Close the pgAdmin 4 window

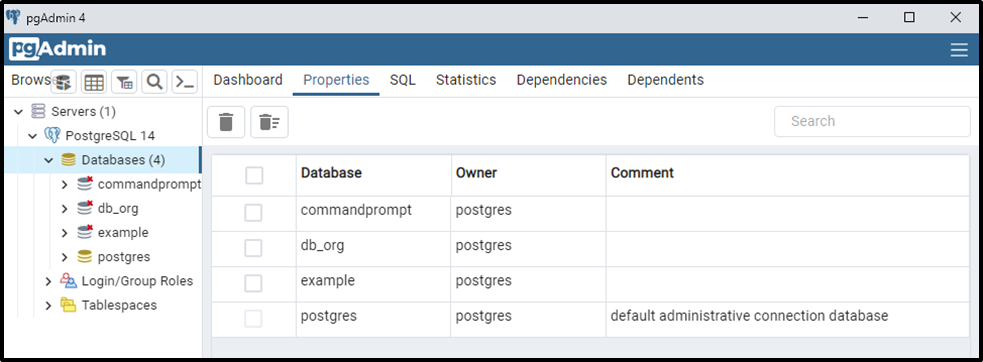[955, 18]
